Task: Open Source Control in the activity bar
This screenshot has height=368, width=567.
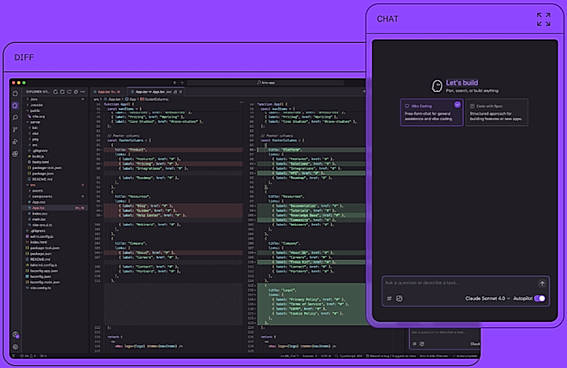Action: [15, 129]
